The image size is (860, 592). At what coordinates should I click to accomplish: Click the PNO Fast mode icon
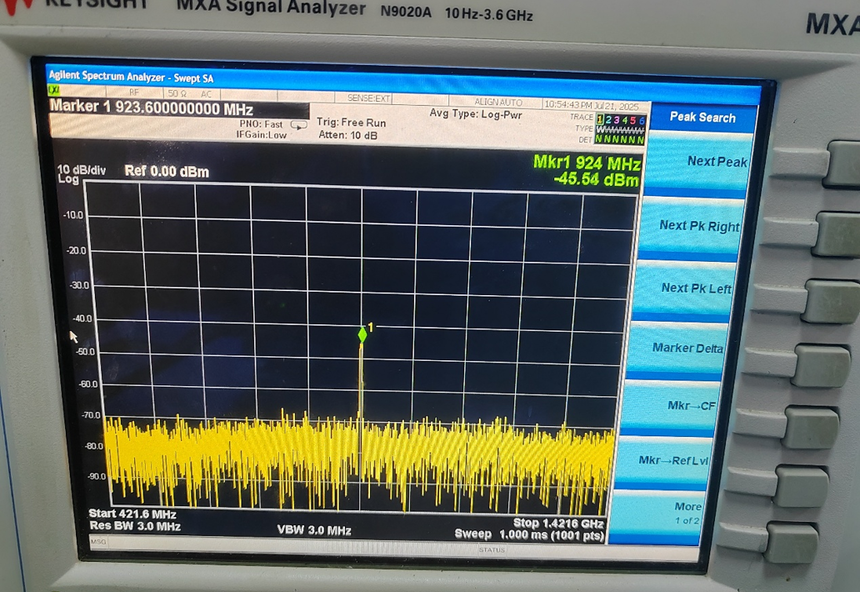pyautogui.click(x=298, y=125)
